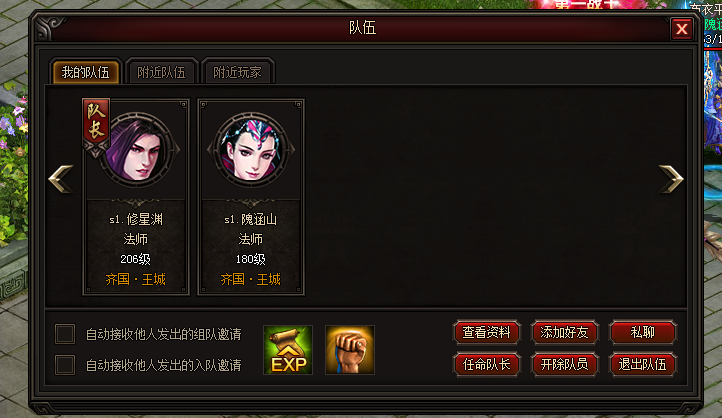The width and height of the screenshot is (722, 418).
Task: Click the 查看资料 button
Action: point(486,332)
